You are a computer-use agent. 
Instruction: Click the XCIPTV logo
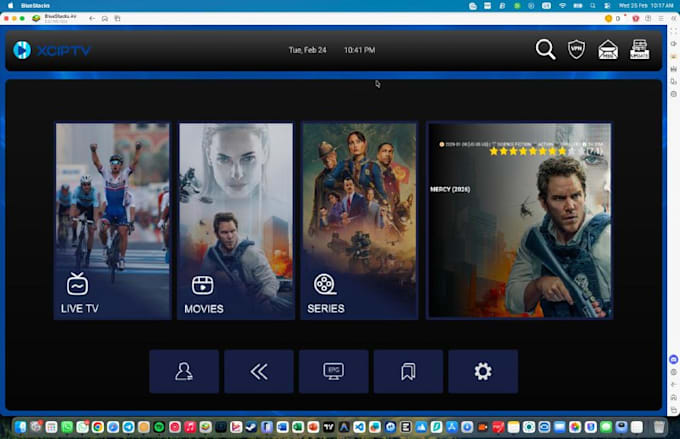52,50
